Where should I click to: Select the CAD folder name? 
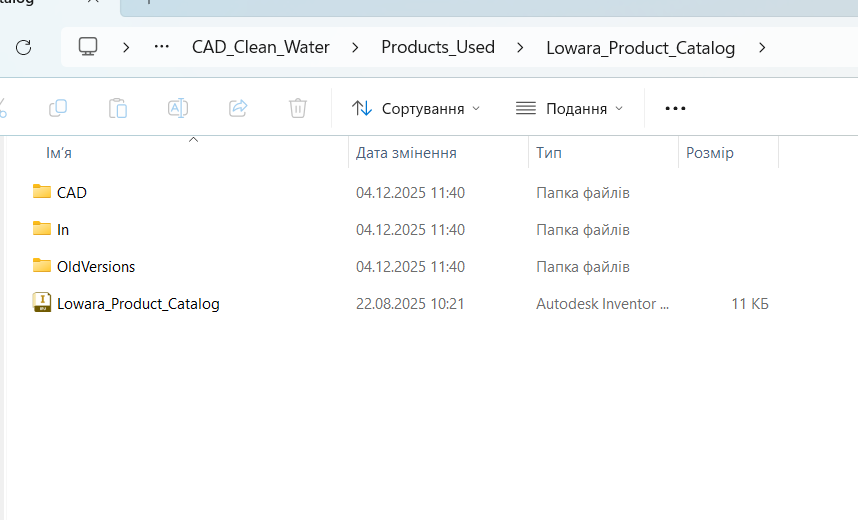click(x=72, y=193)
